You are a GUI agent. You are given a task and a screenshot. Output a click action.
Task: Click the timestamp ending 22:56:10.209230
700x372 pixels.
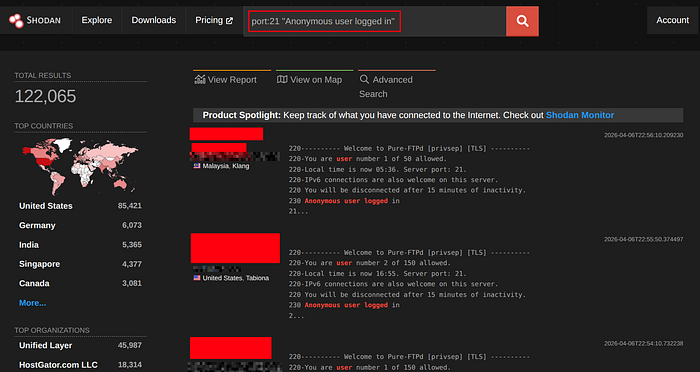coord(643,135)
